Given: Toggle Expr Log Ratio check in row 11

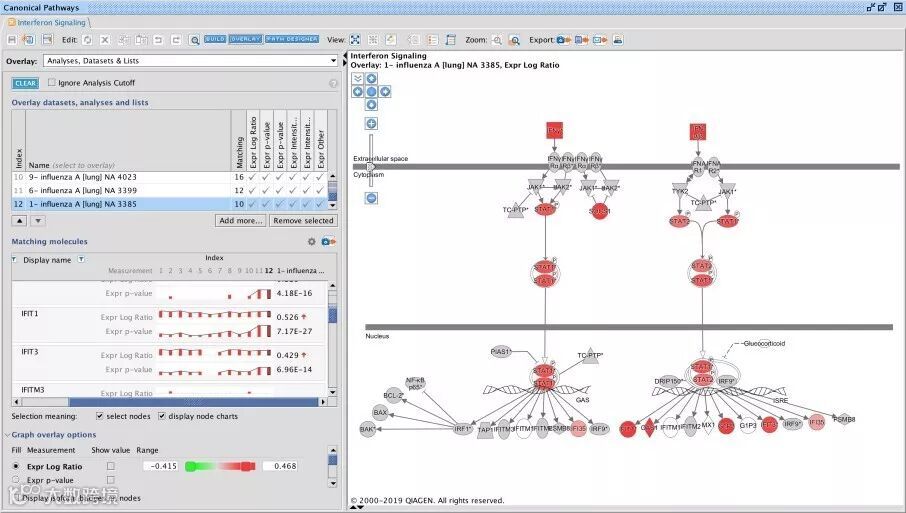Looking at the screenshot, I should 252,190.
